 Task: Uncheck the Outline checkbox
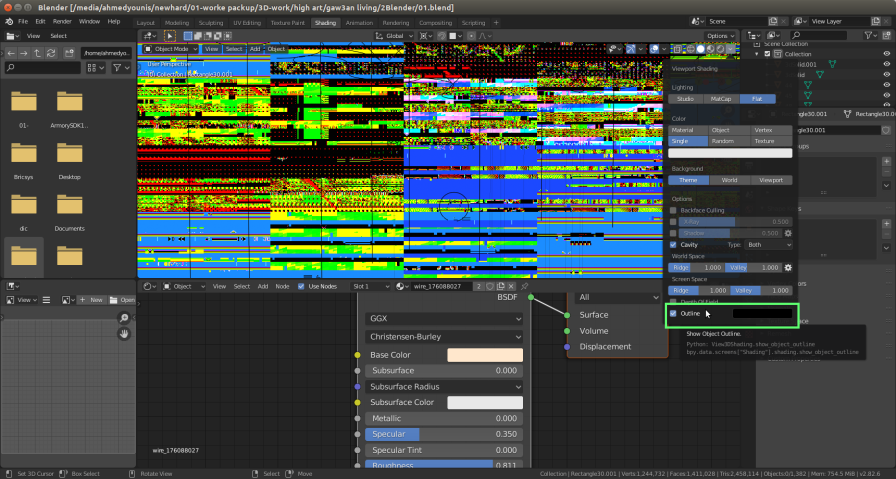tap(673, 313)
